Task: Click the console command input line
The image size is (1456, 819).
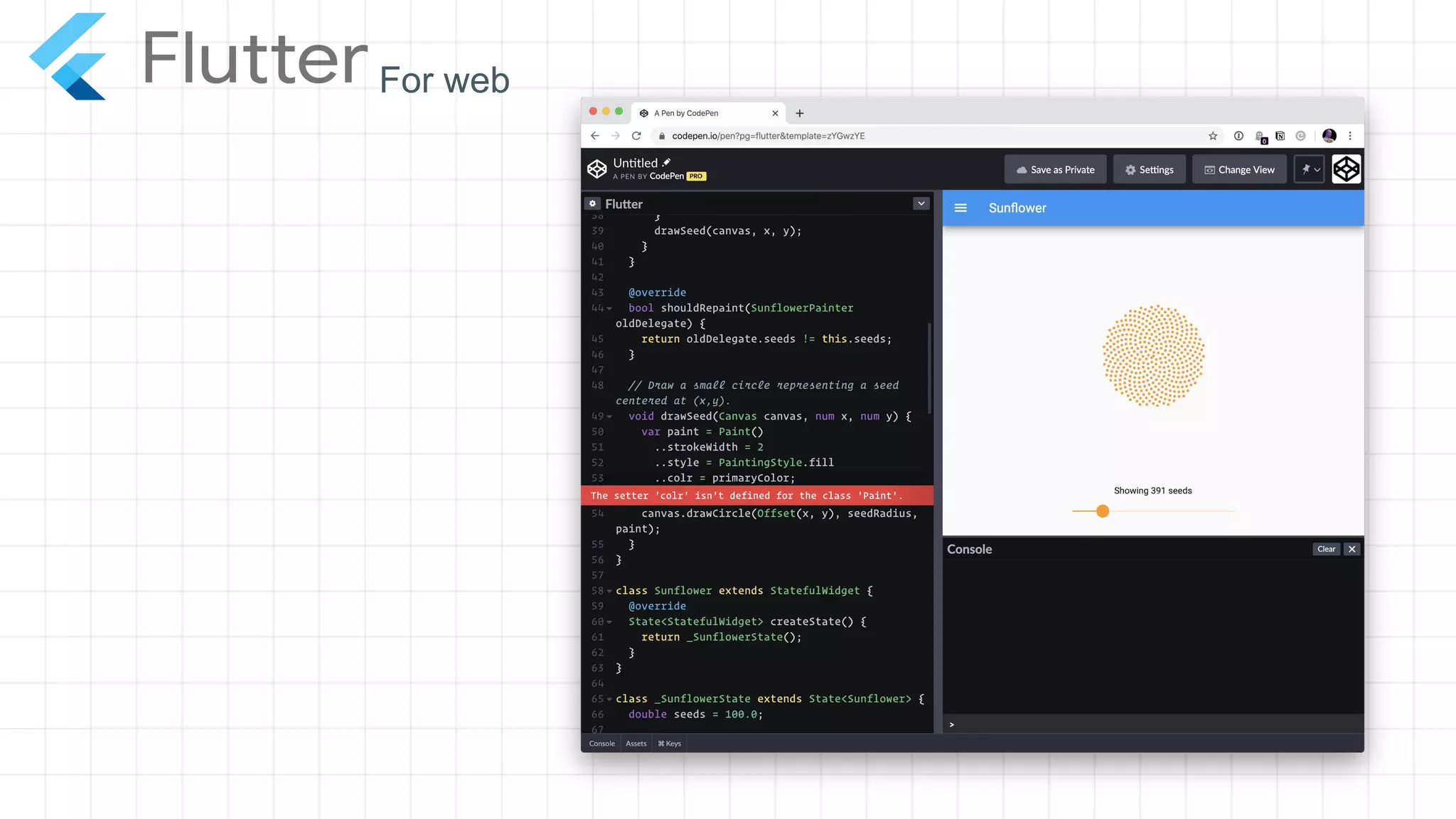Action: pyautogui.click(x=1152, y=724)
